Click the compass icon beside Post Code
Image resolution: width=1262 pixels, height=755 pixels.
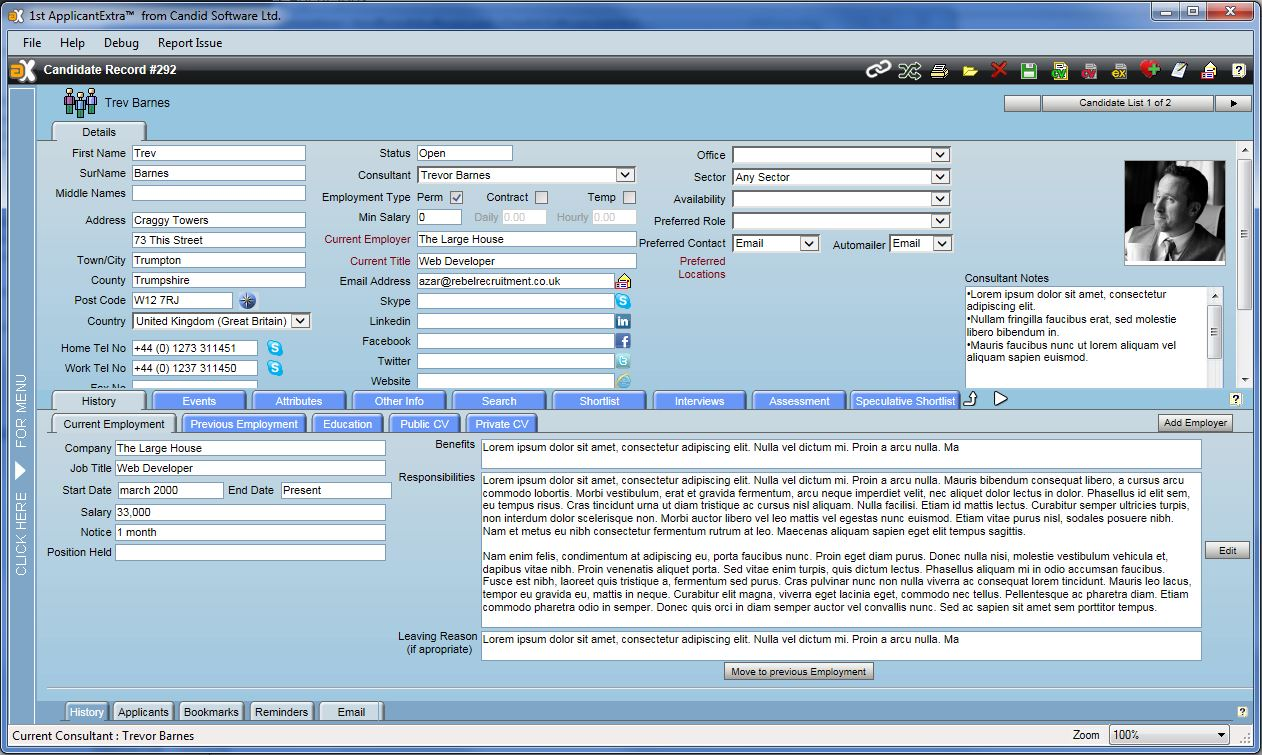tap(248, 300)
